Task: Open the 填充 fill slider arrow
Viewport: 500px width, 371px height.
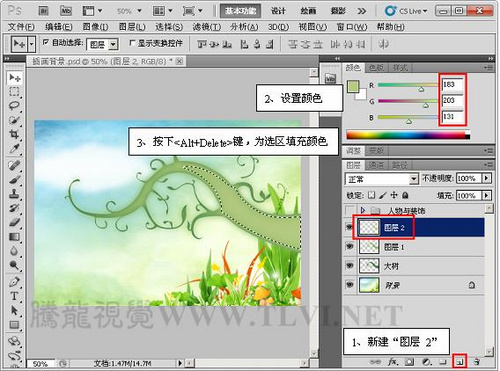Action: (487, 195)
